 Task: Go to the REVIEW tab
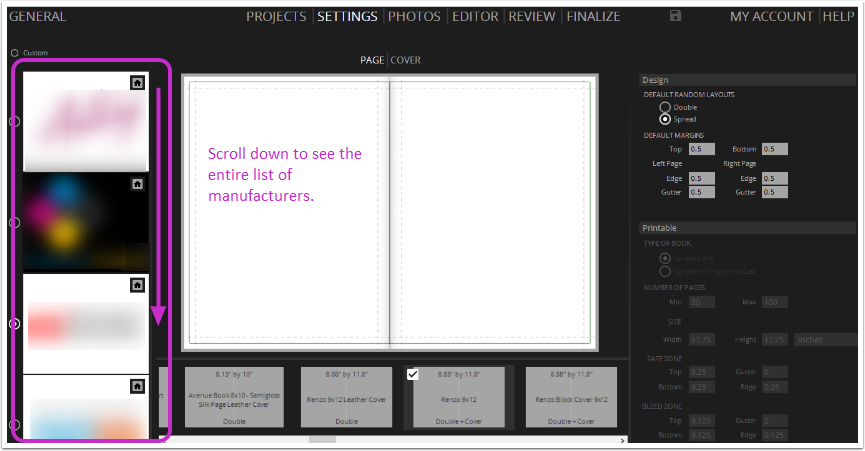click(532, 17)
